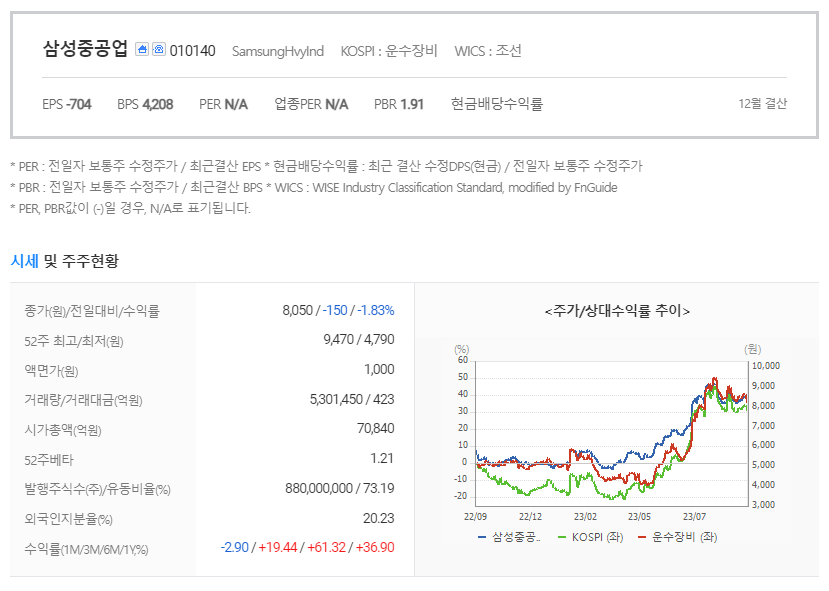Click the 12월 결산 label
829x591 pixels.
click(762, 104)
